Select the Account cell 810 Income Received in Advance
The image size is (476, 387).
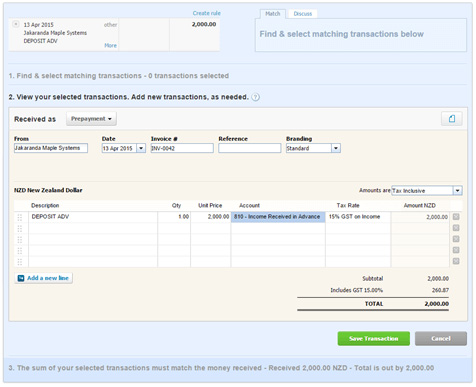(x=278, y=217)
